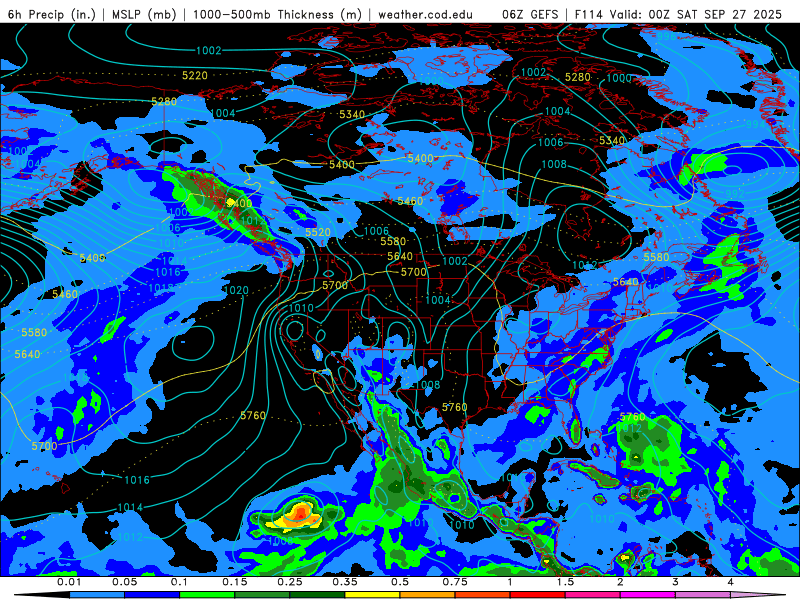Pick the yellow 0.35–0.5 legend swatch

tap(372, 595)
